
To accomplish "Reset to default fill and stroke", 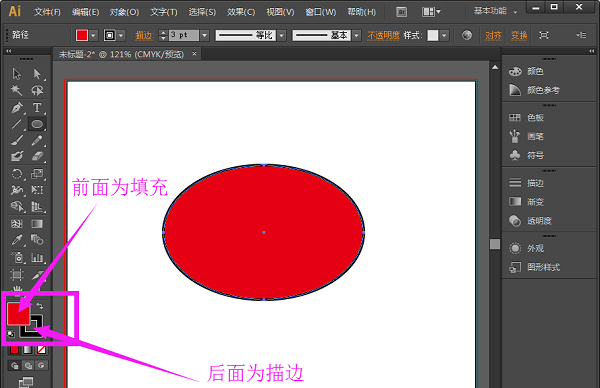I will pos(11,334).
